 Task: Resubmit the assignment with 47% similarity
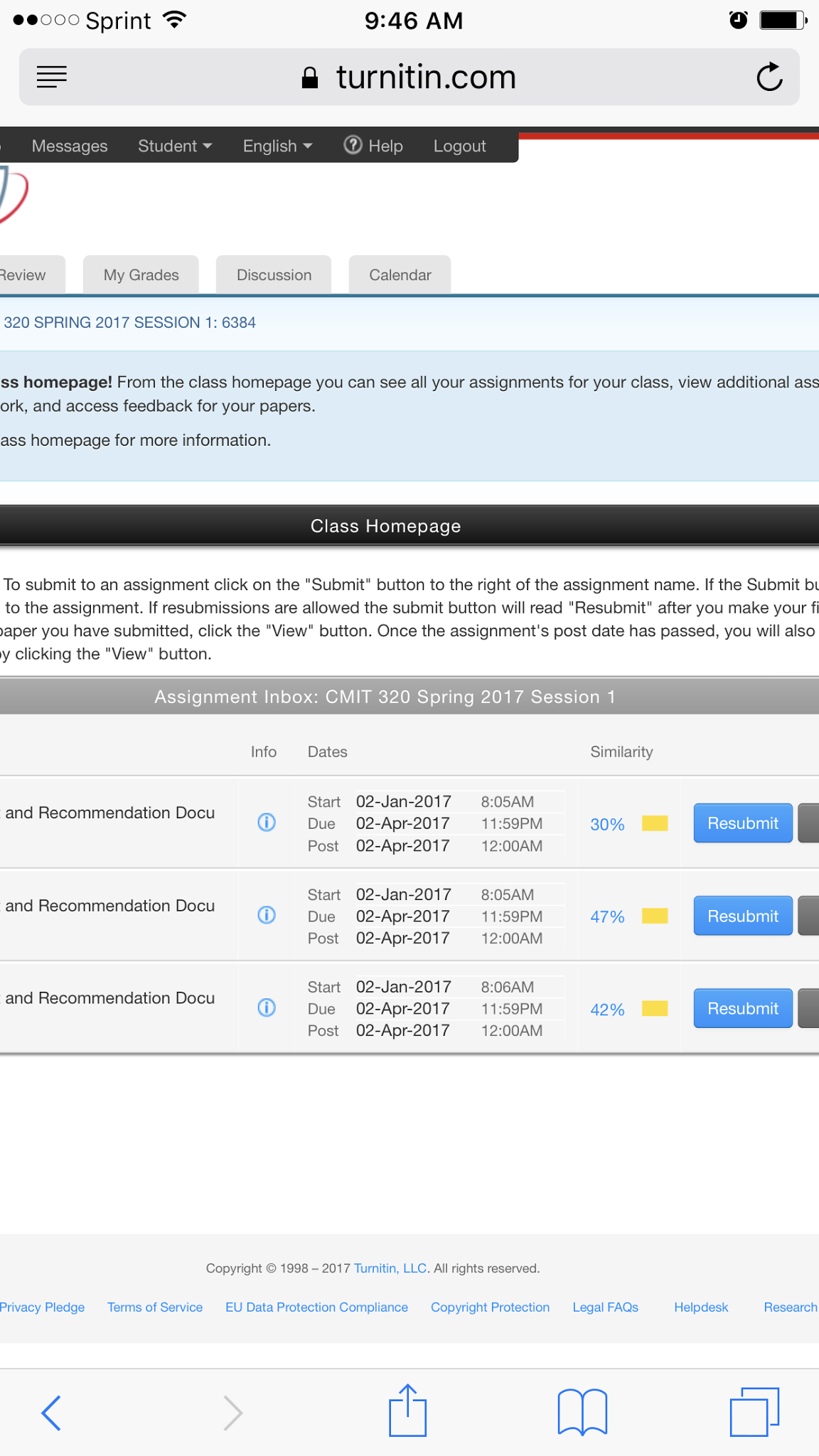tap(743, 916)
